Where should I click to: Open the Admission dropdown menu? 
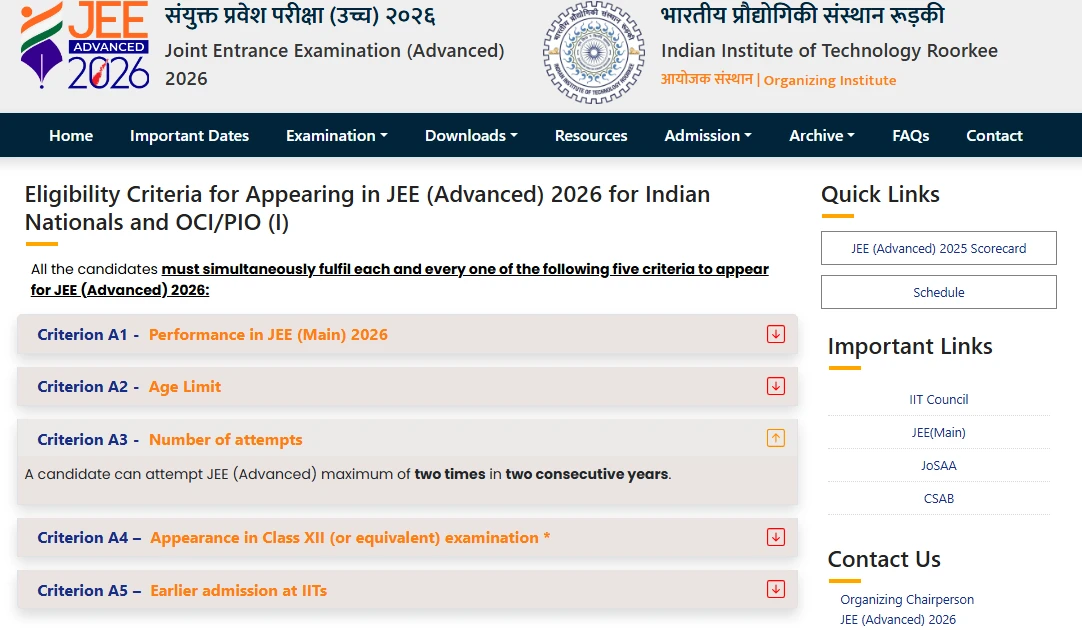click(707, 135)
